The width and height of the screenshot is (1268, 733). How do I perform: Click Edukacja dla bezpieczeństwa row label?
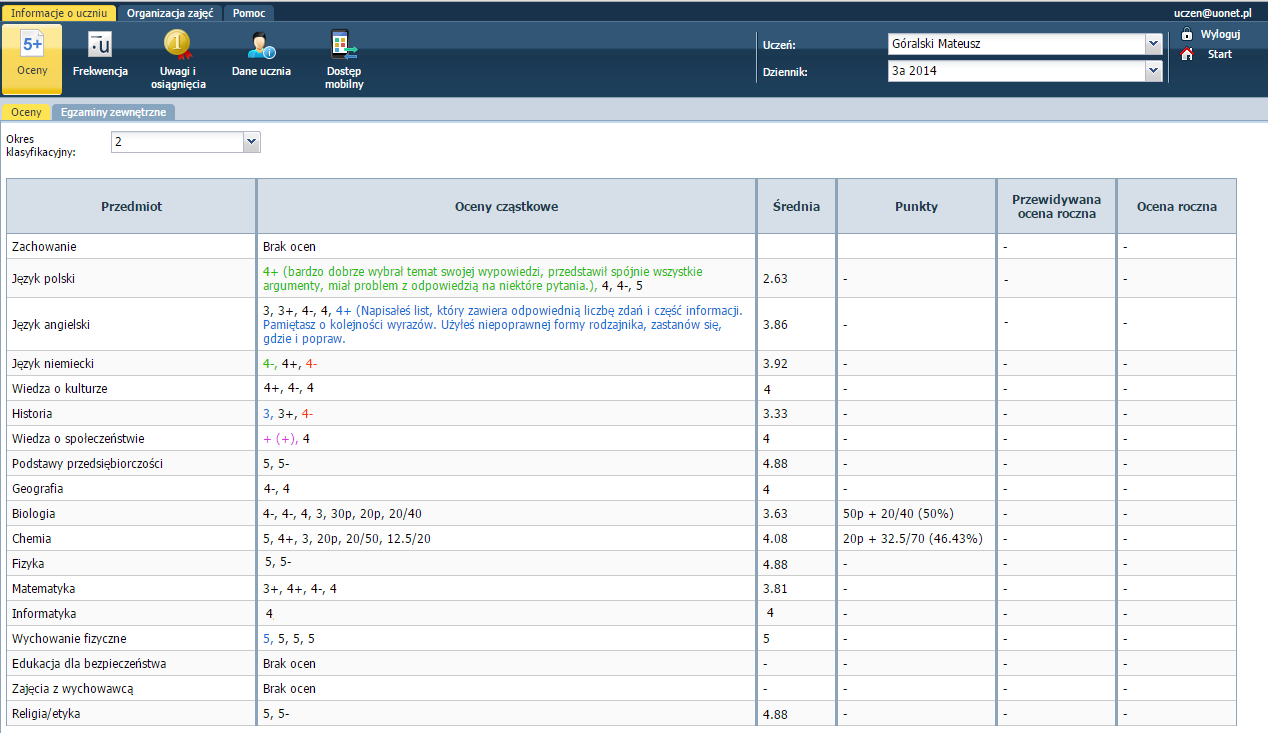(89, 664)
